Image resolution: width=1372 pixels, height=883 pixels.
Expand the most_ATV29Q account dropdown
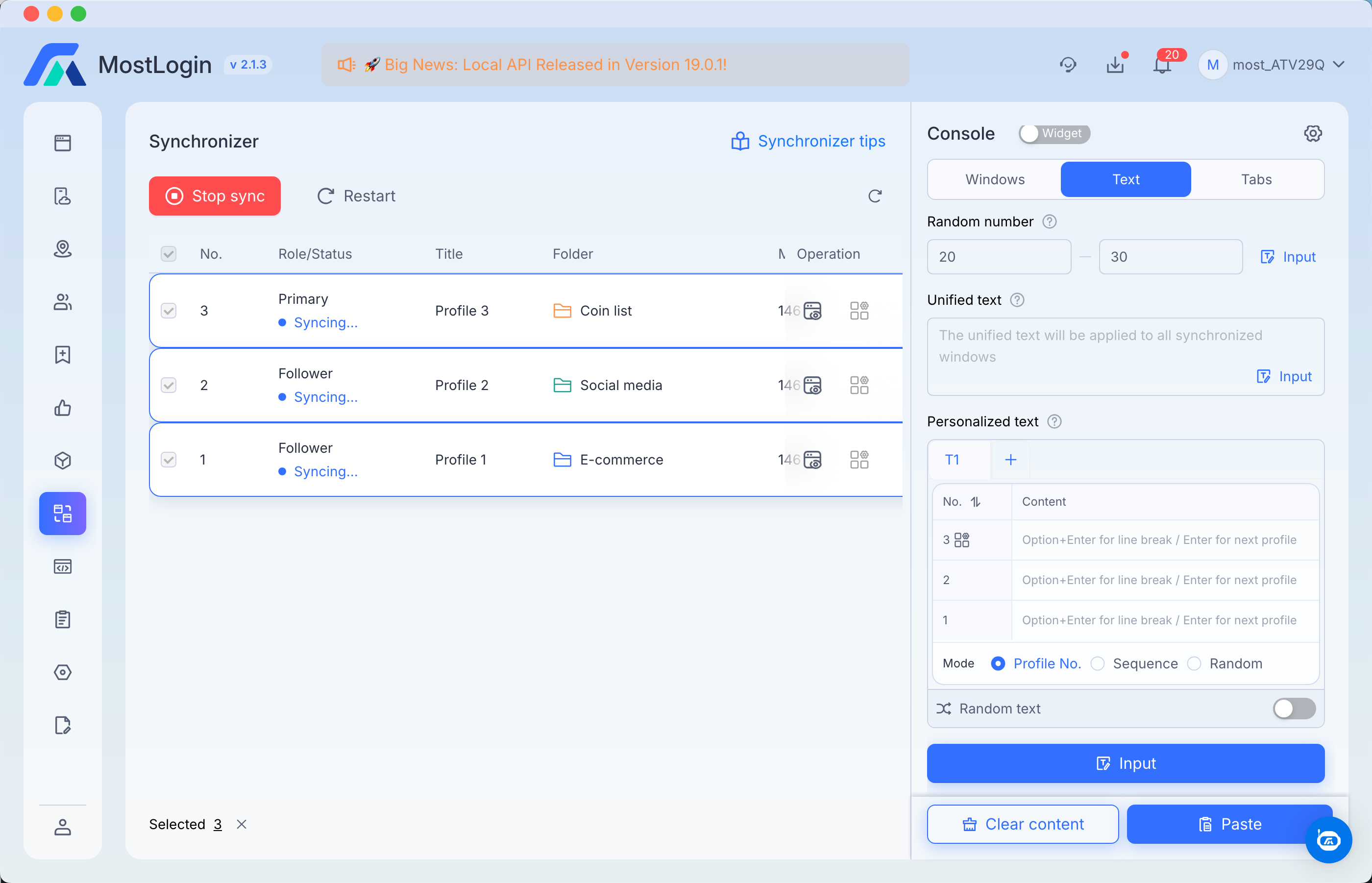tap(1272, 65)
